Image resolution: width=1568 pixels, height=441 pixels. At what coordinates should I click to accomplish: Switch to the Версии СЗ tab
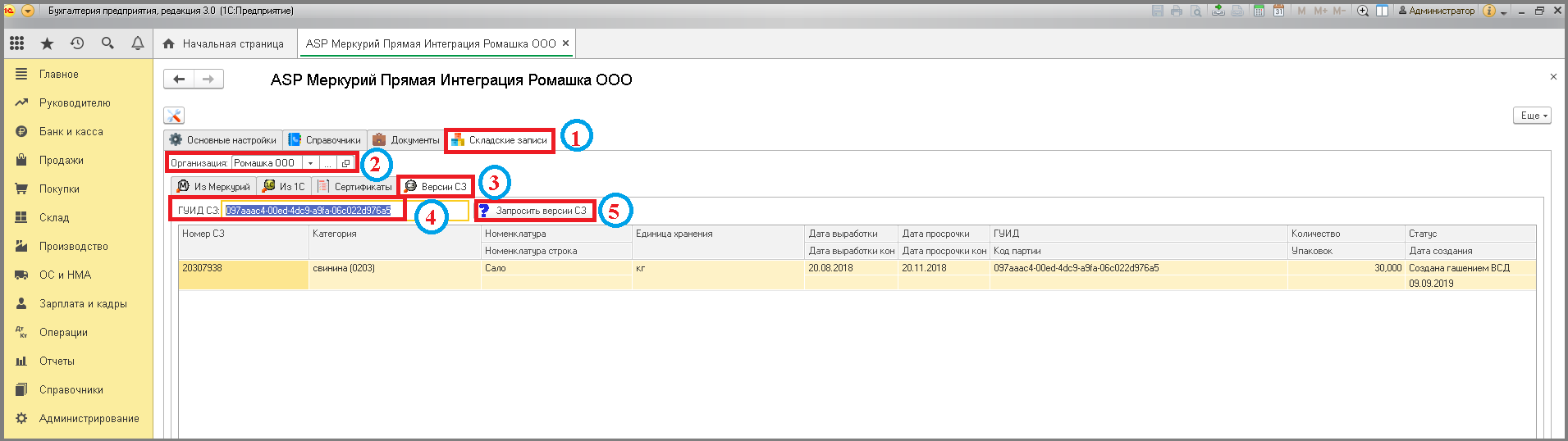[x=436, y=187]
